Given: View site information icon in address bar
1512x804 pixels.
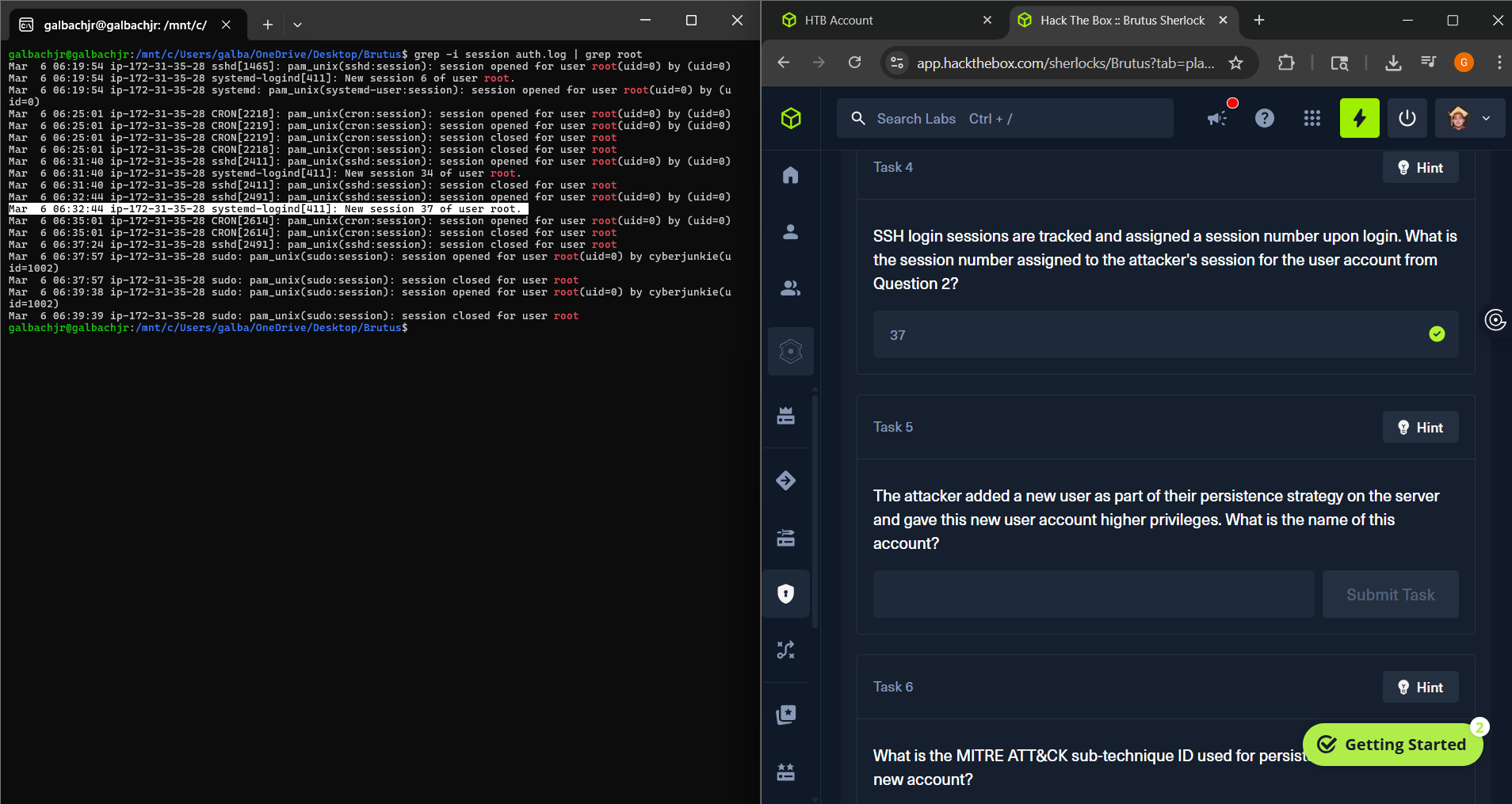Looking at the screenshot, I should [897, 63].
